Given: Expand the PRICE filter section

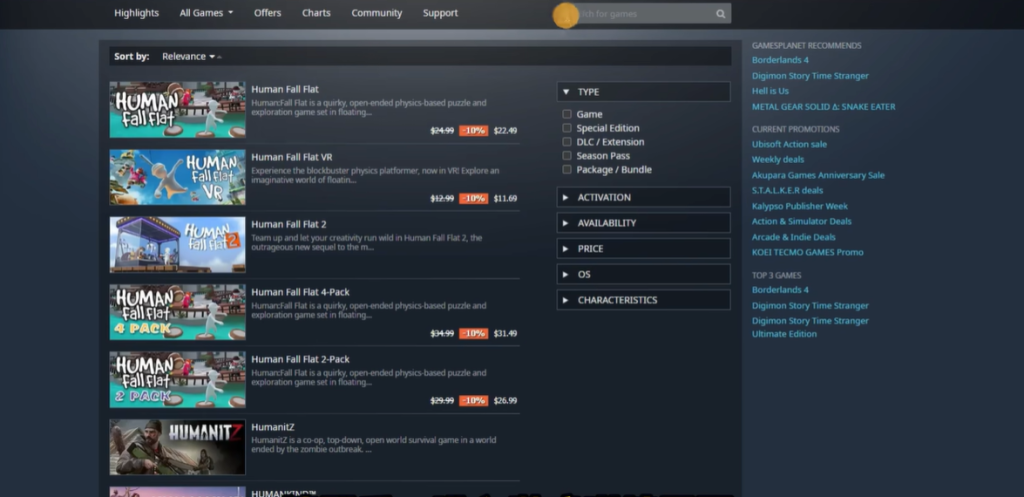Looking at the screenshot, I should point(643,249).
